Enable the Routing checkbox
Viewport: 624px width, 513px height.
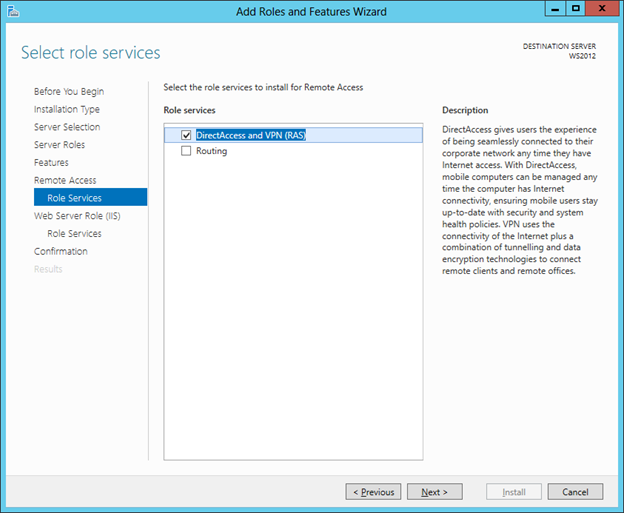186,151
